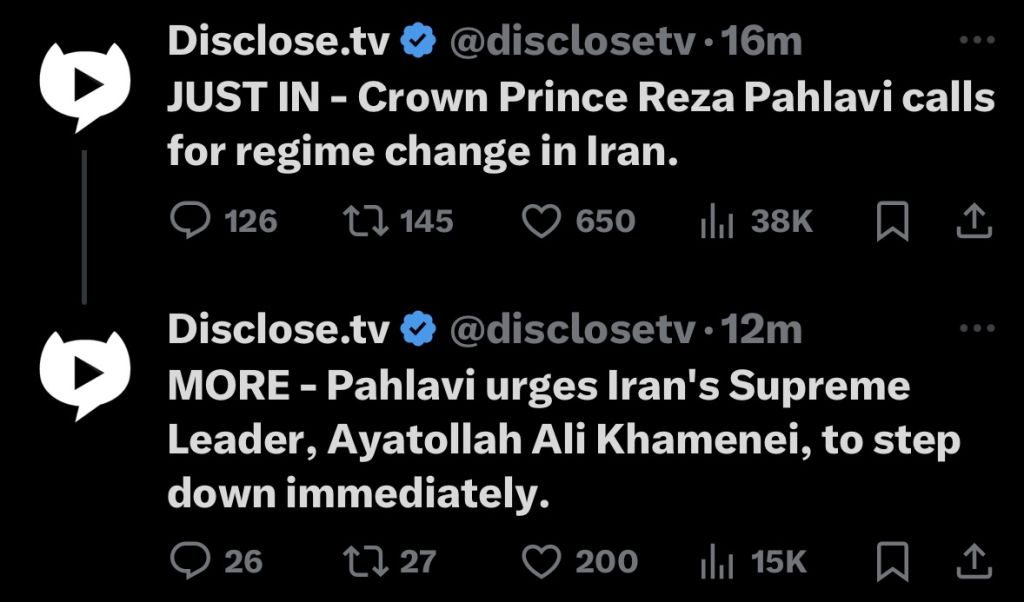Open @disclosetv handle on the first tweet
Screen dimensions: 1024x602
click(x=573, y=42)
